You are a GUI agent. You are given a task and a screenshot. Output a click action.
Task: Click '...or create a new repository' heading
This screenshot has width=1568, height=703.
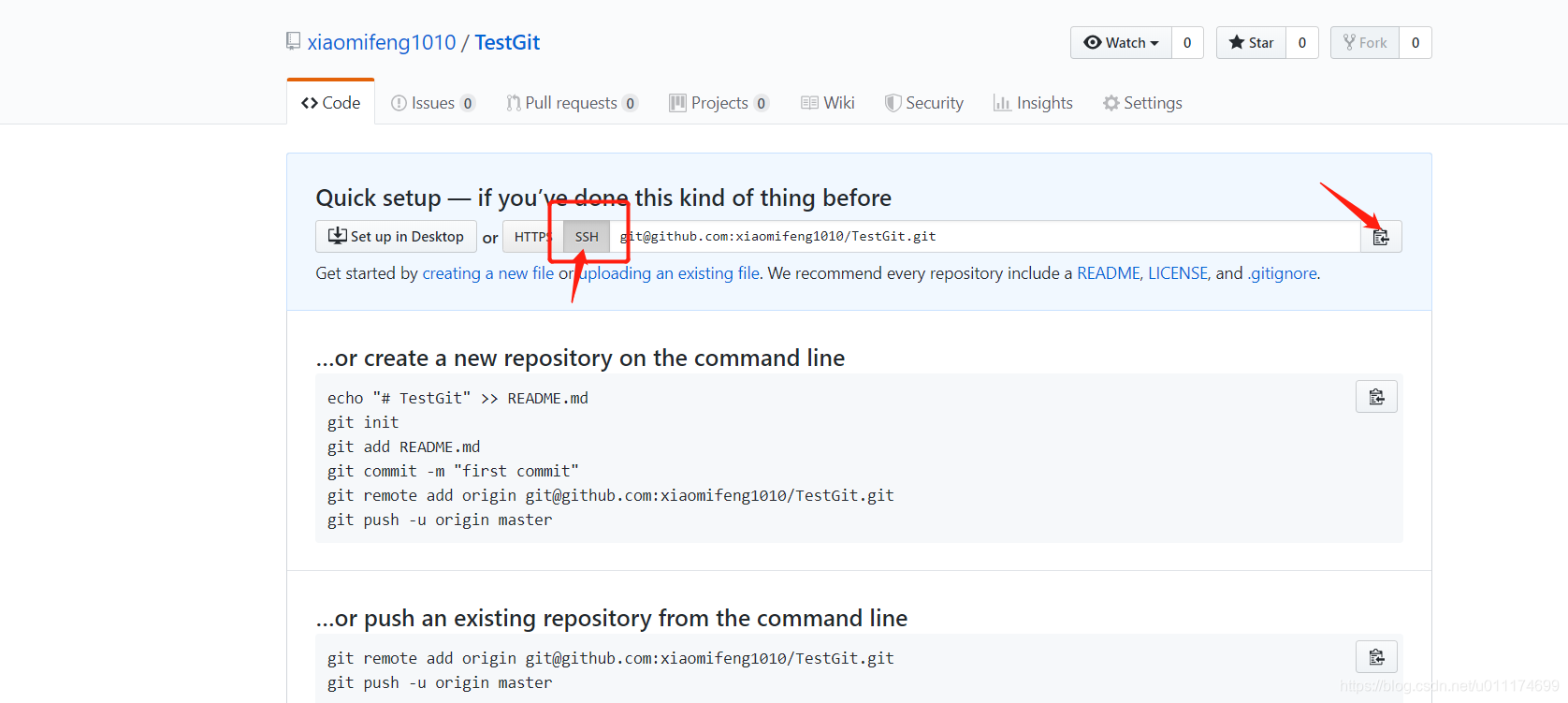[x=580, y=358]
